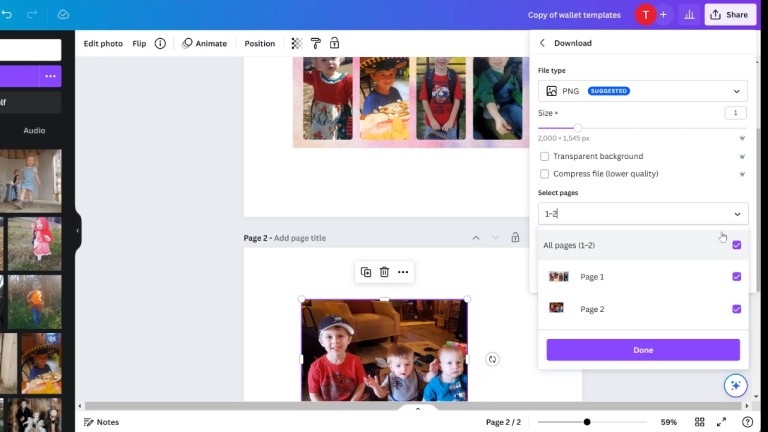This screenshot has width=768, height=432.
Task: Enable Transparent background checkbox
Action: [x=544, y=157]
